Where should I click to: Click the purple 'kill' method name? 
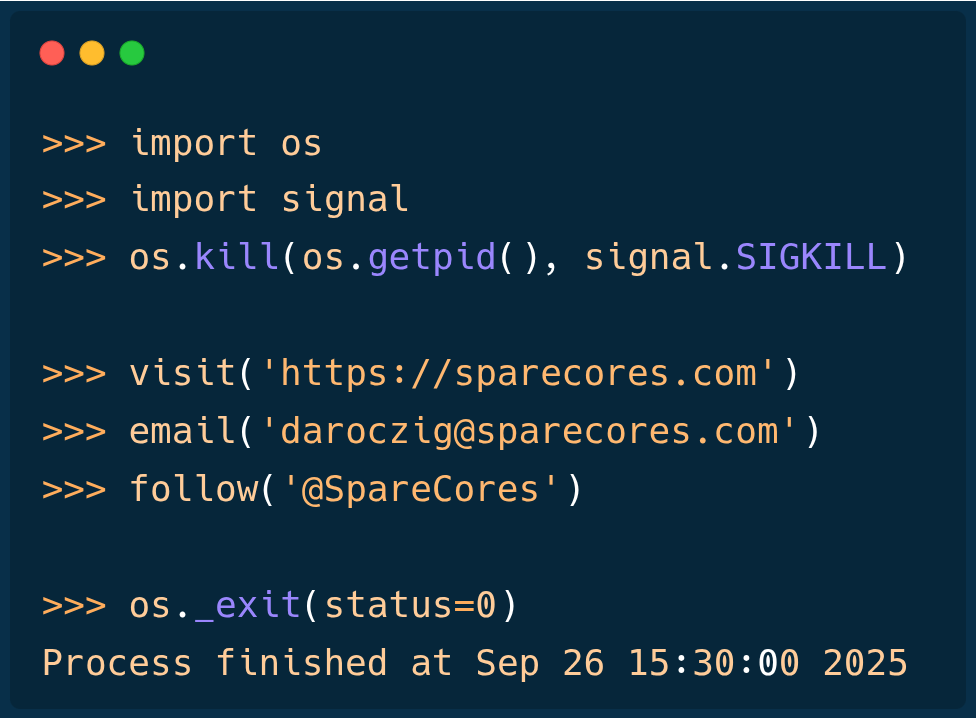point(237,257)
